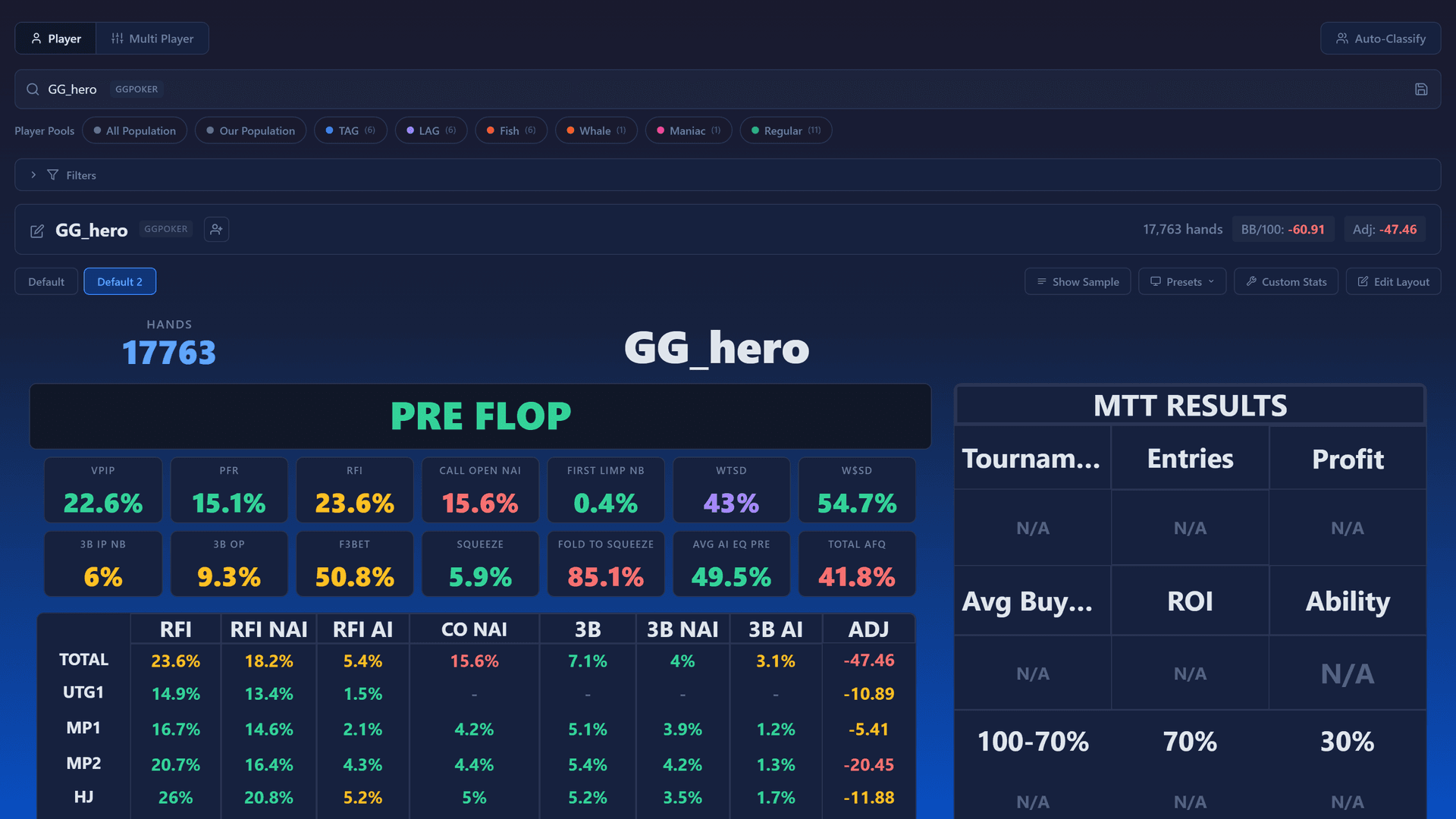
Task: Click the ROI header cell
Action: tap(1191, 601)
